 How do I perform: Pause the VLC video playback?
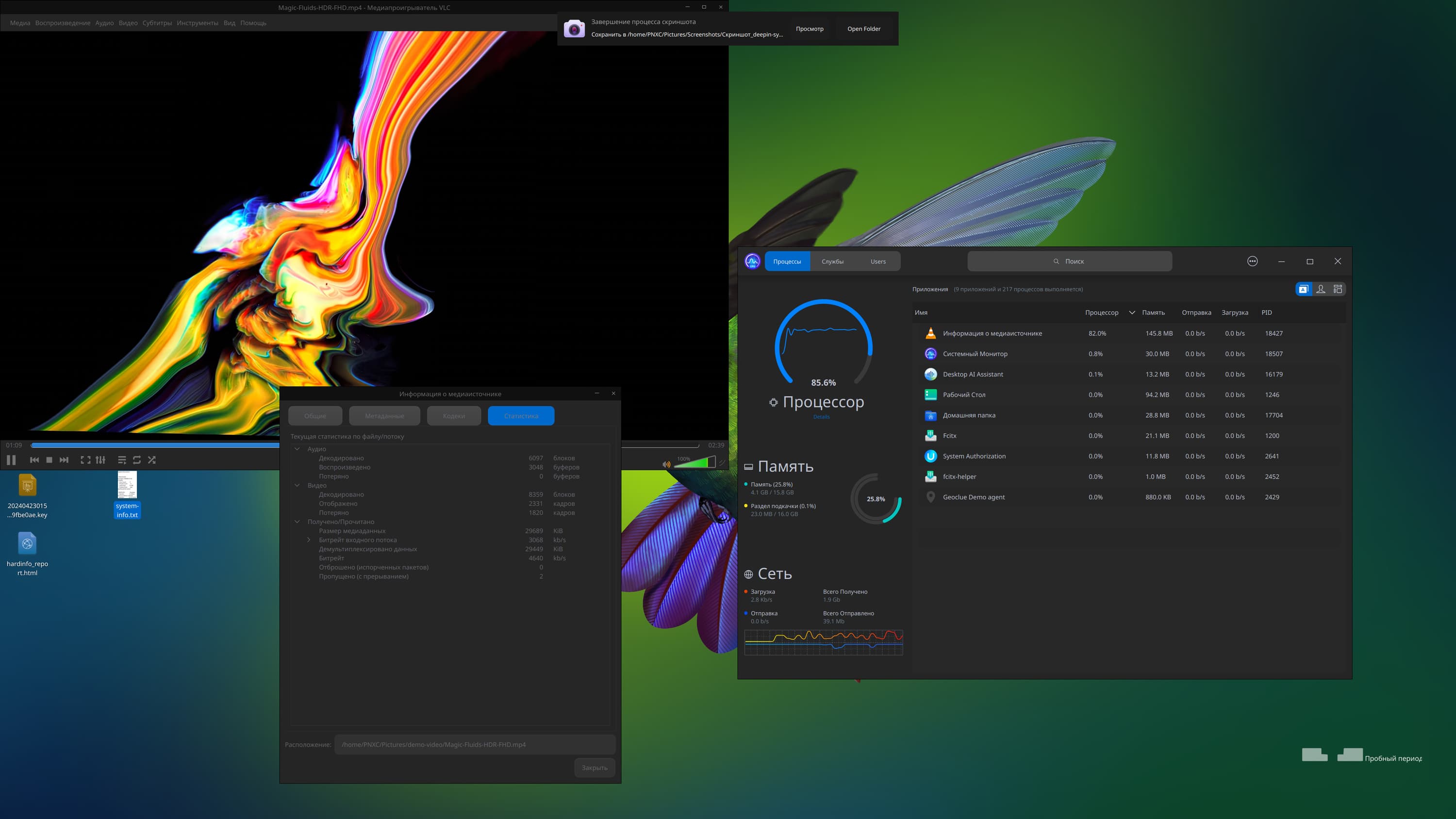(11, 460)
